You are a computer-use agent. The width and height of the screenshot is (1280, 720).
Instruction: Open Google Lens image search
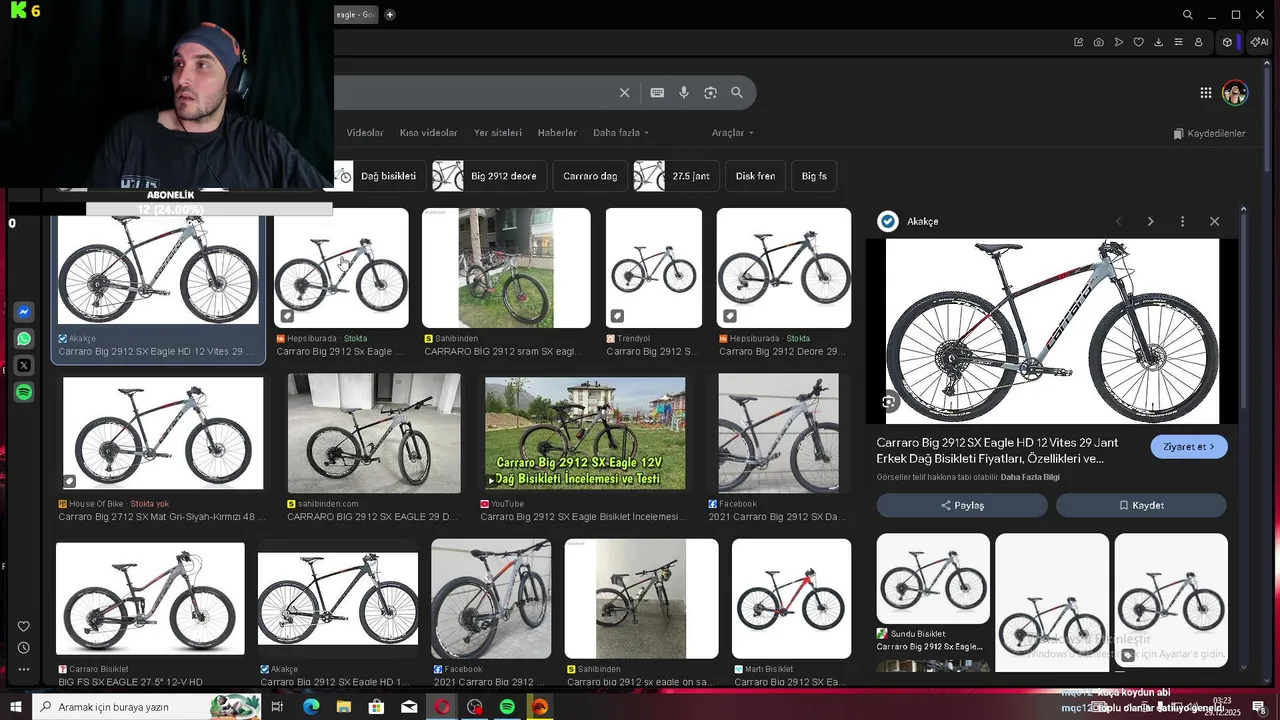(x=710, y=92)
